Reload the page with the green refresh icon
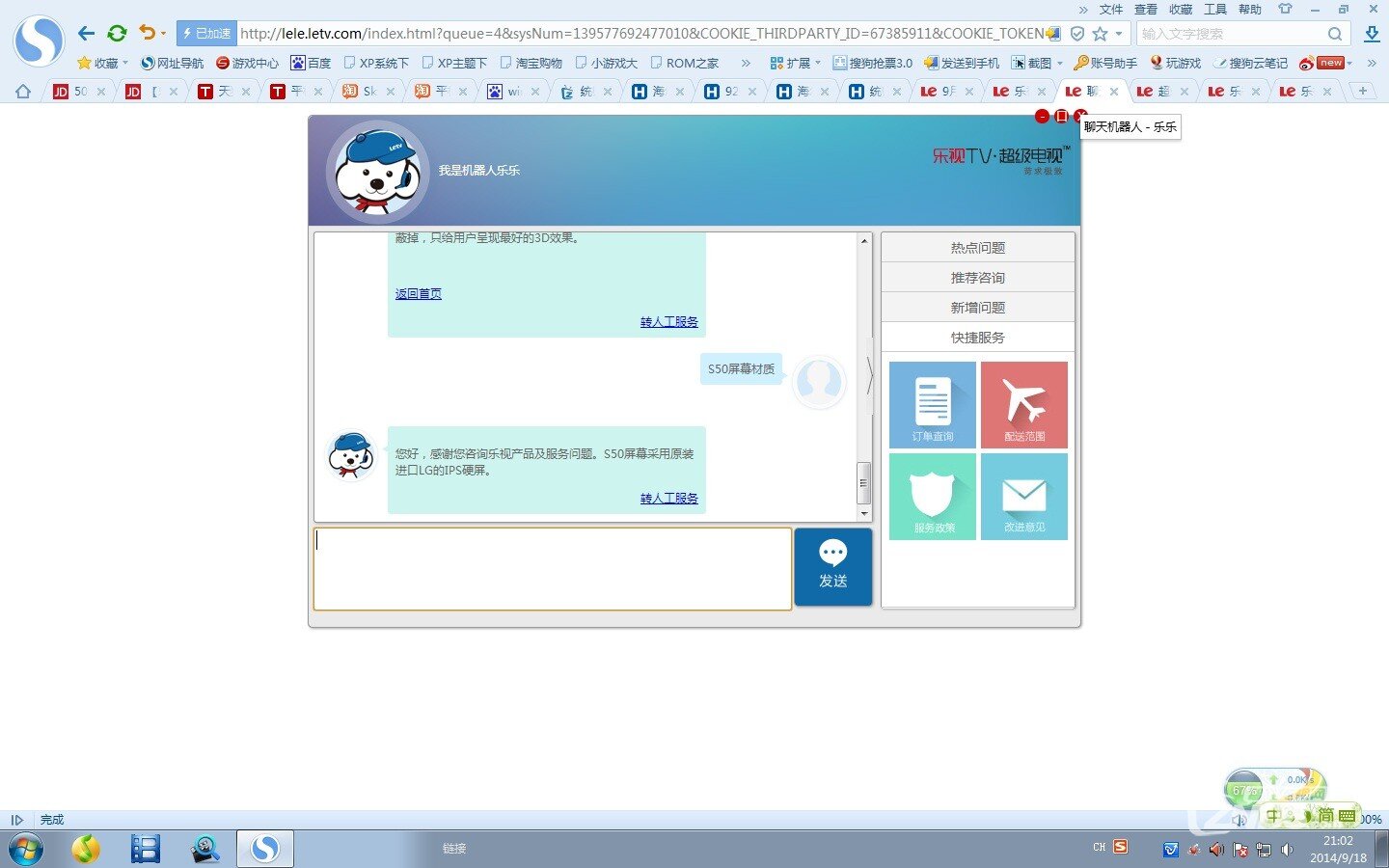 [x=117, y=33]
